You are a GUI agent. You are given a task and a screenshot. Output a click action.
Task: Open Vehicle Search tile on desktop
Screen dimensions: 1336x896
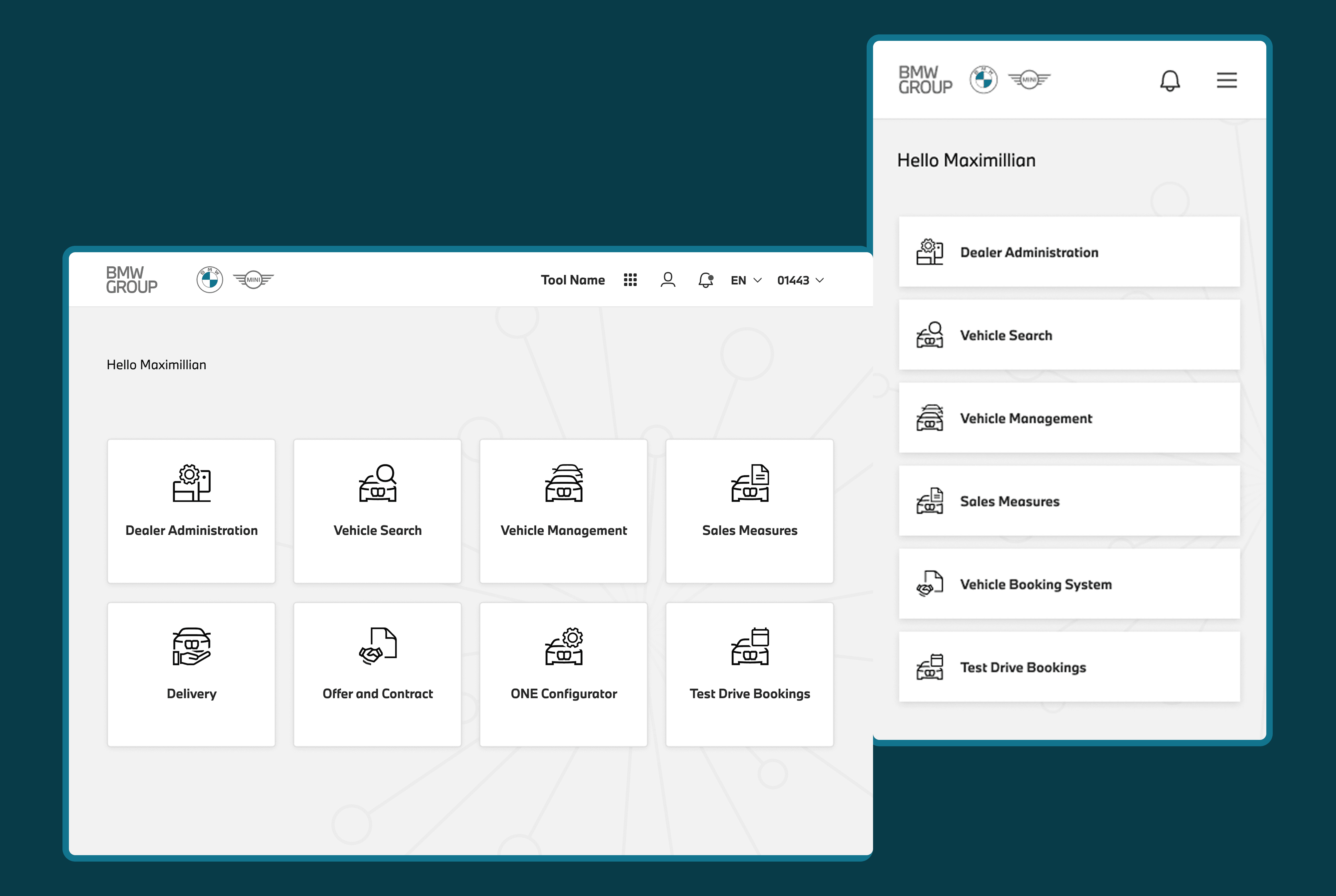tap(377, 511)
